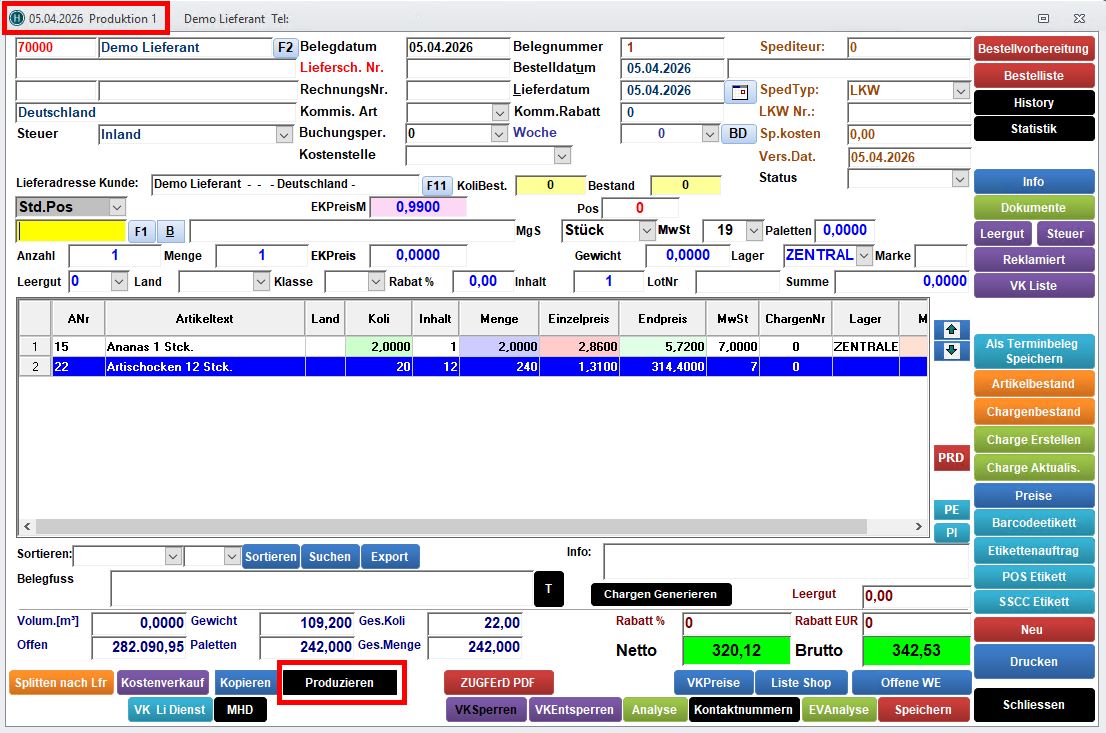Open the SpedTyp LKW dropdown
Screen dimensions: 1106x733
point(960,91)
